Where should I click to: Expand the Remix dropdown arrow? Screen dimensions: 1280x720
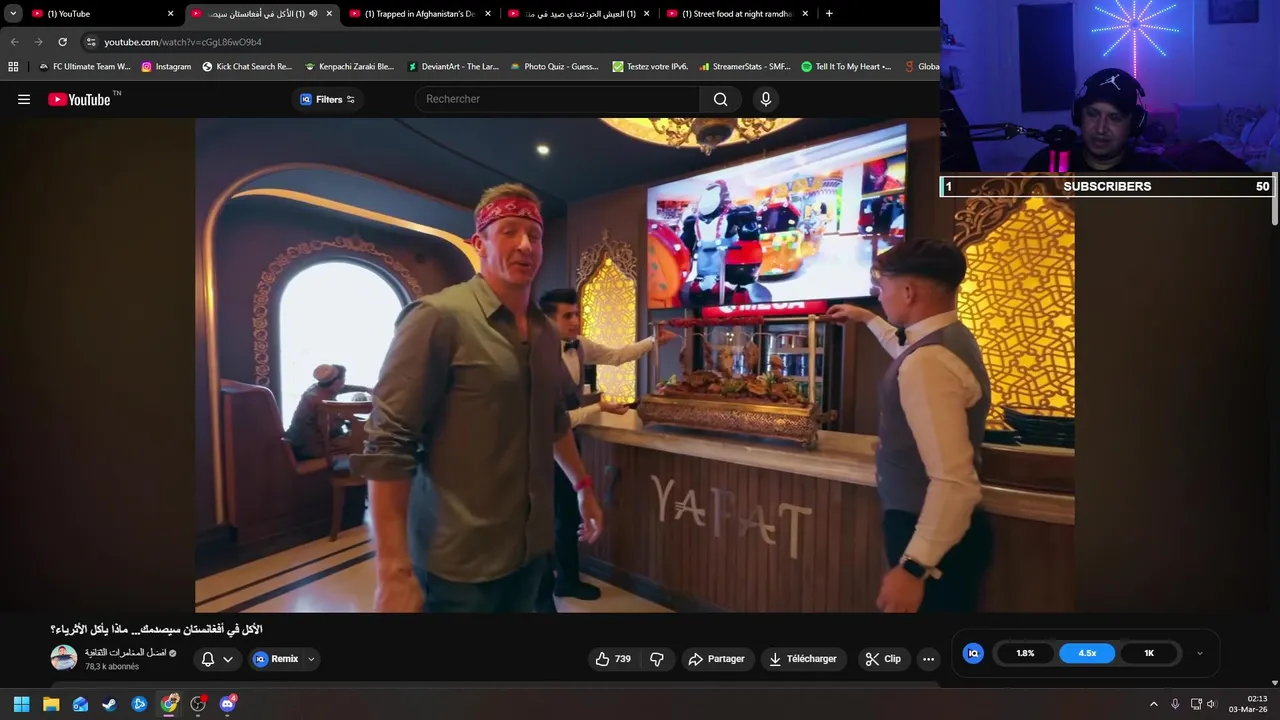coord(311,659)
